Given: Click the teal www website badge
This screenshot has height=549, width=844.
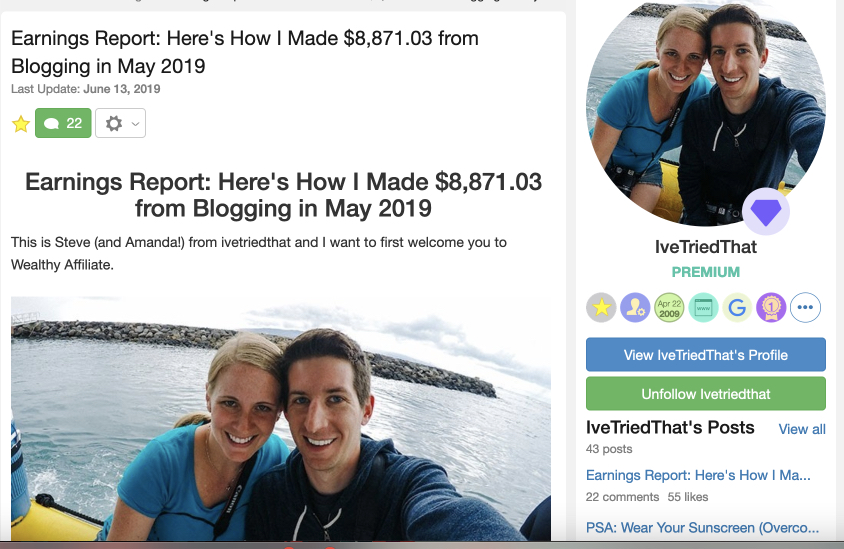Looking at the screenshot, I should point(703,308).
